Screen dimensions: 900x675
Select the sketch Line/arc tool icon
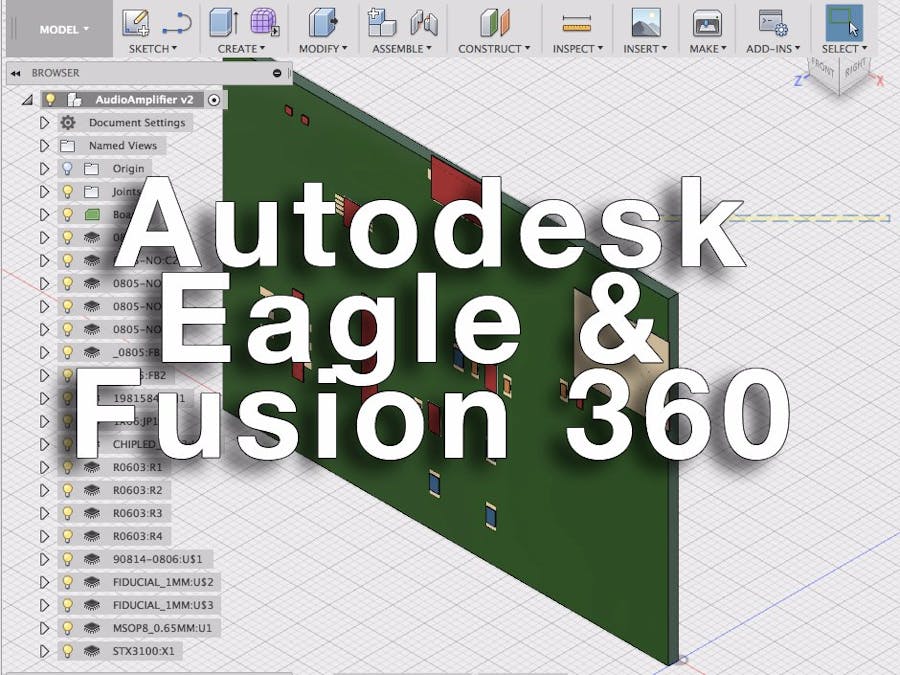(176, 24)
